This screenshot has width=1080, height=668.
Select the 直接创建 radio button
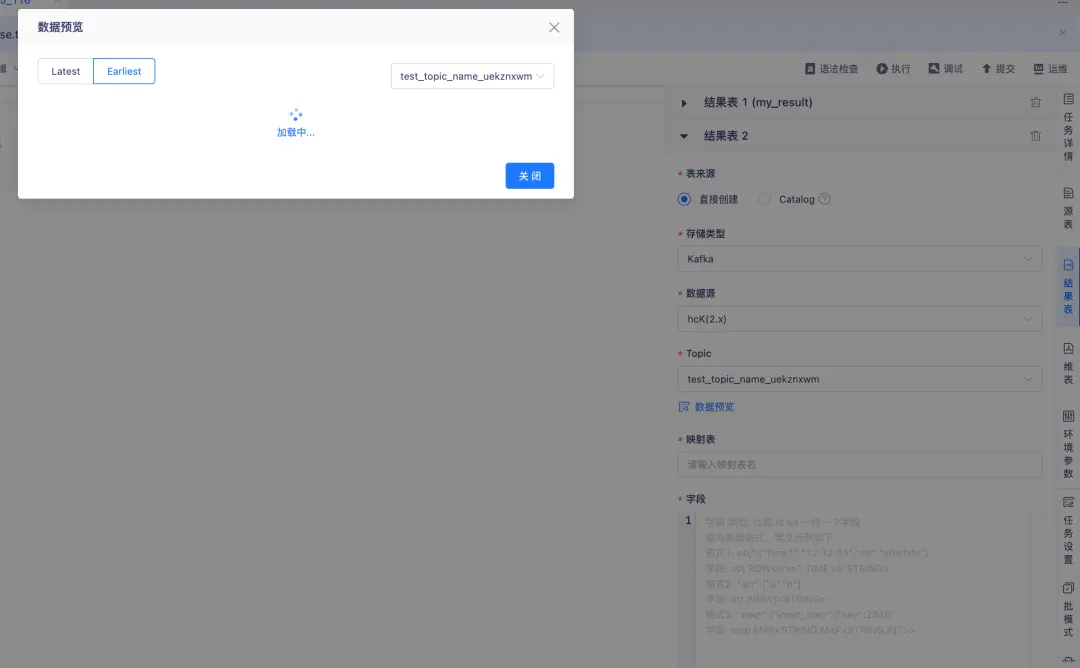[x=683, y=199]
